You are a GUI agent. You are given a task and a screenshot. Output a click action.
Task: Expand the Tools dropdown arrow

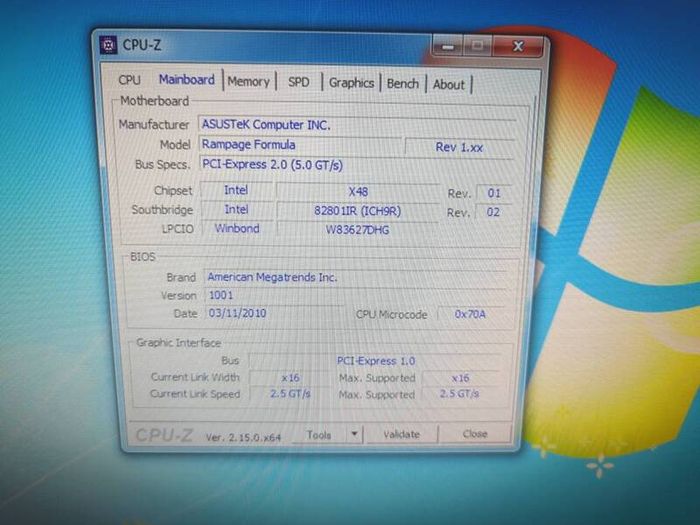[x=354, y=434]
